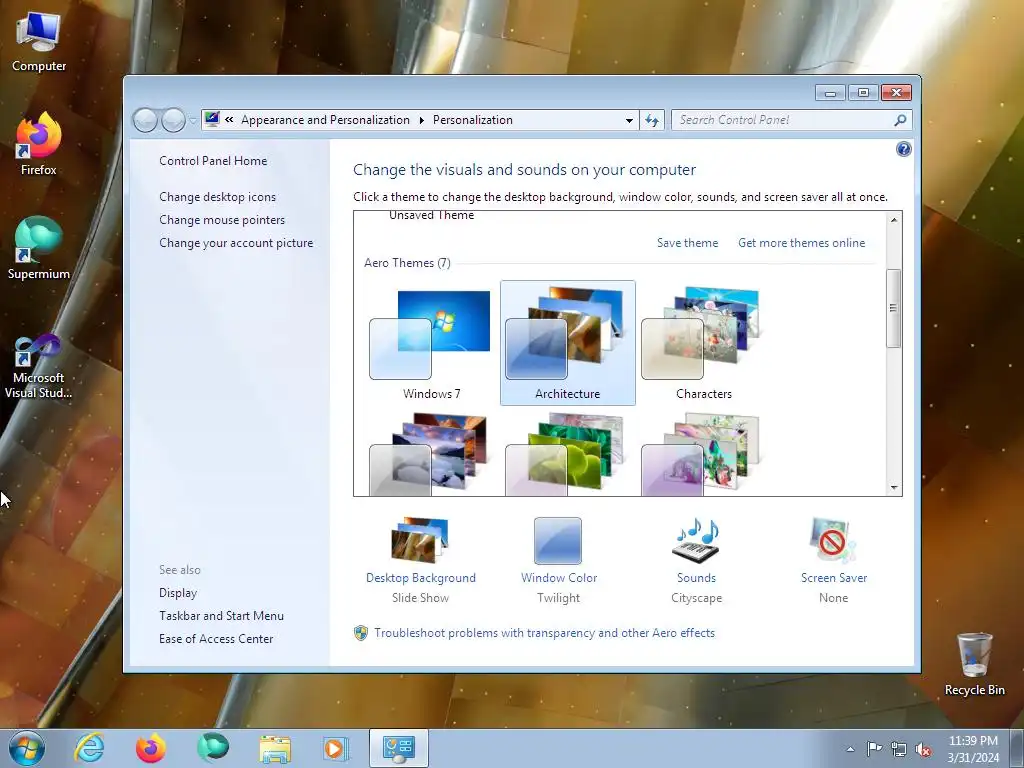Click the Window Color swatch icon

point(558,541)
